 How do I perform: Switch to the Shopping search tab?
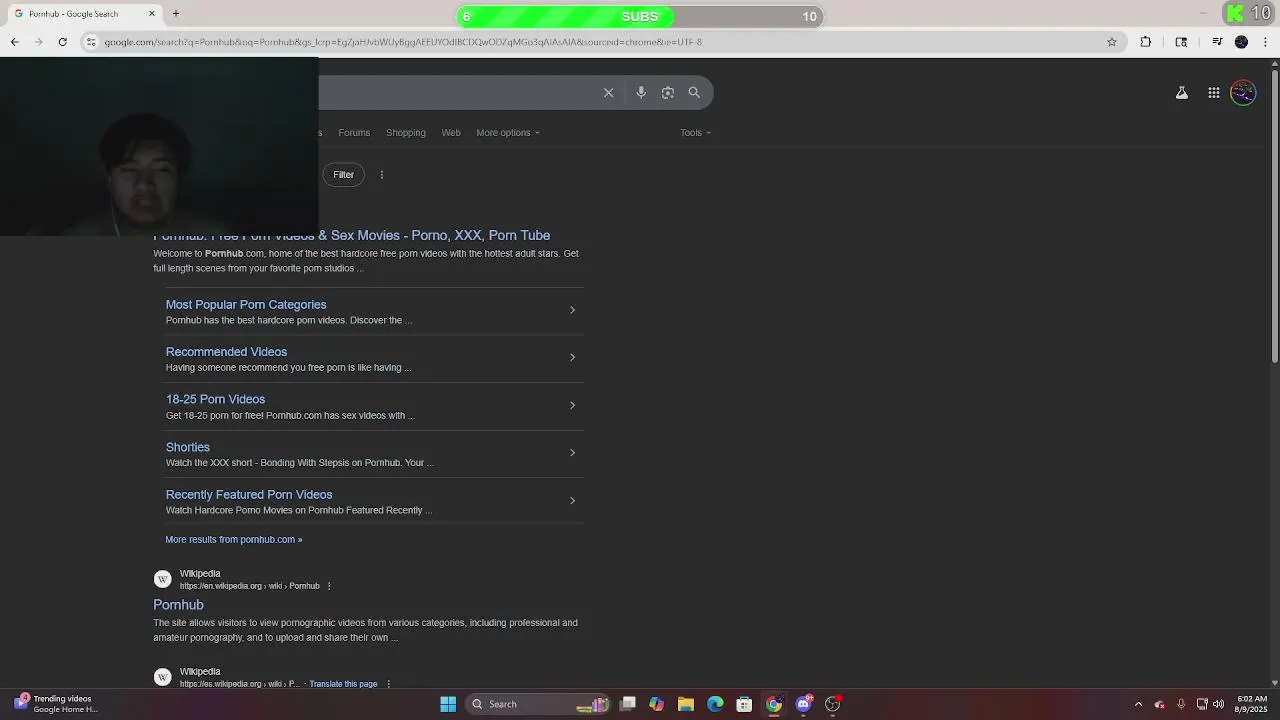click(406, 132)
